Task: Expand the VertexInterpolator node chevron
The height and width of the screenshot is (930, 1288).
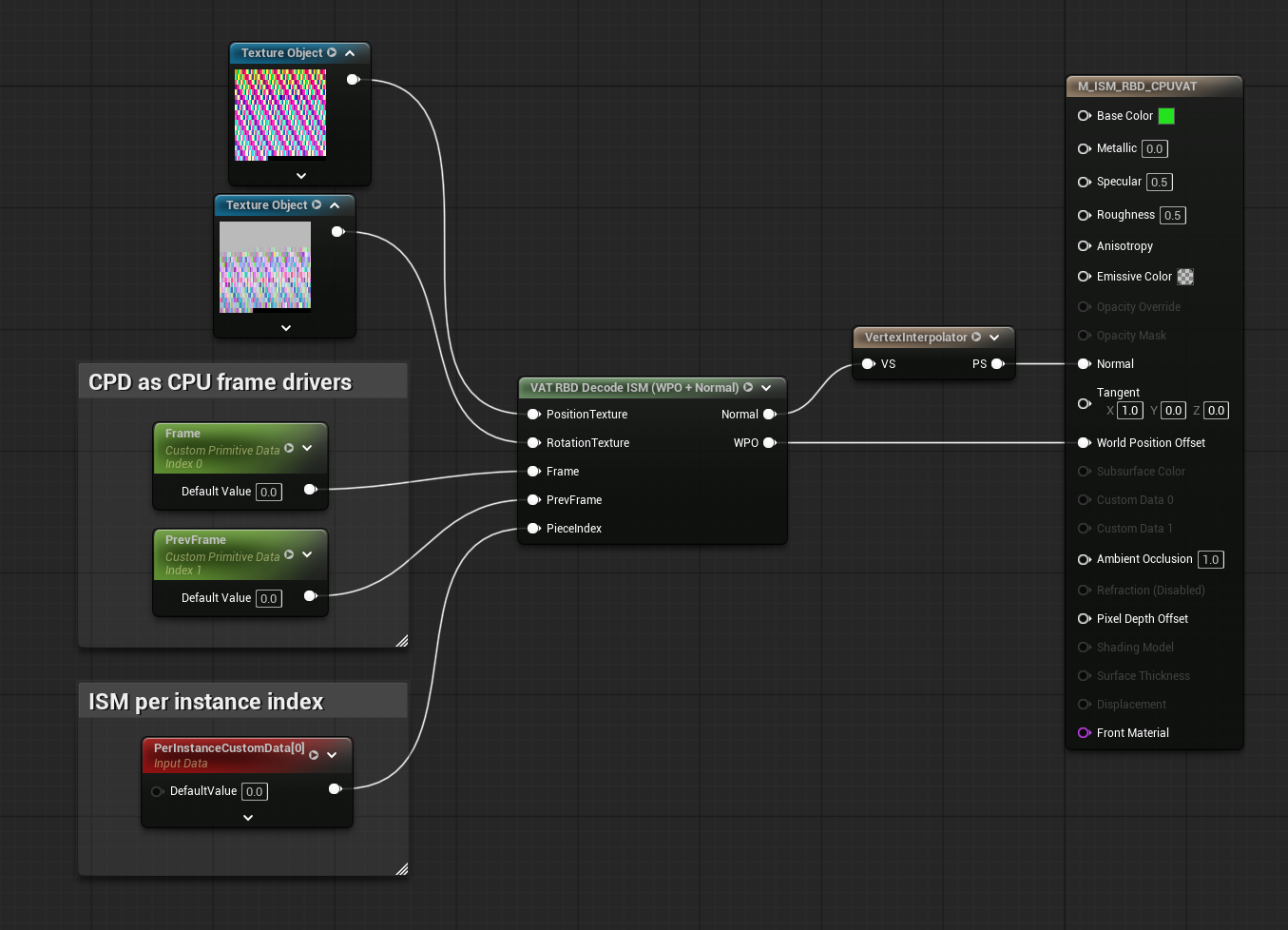Action: point(994,338)
